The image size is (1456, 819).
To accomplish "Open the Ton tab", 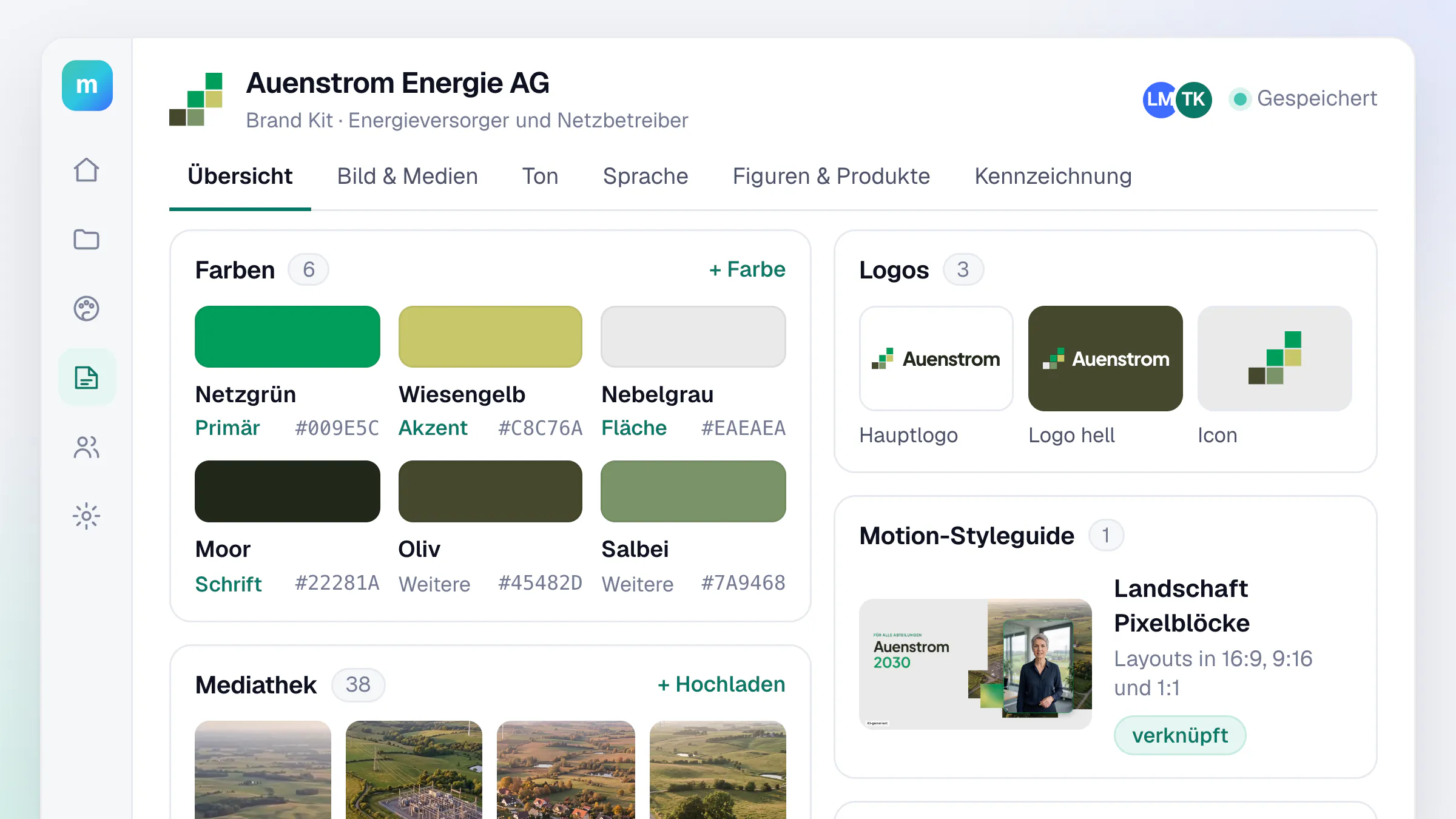I will 540,177.
